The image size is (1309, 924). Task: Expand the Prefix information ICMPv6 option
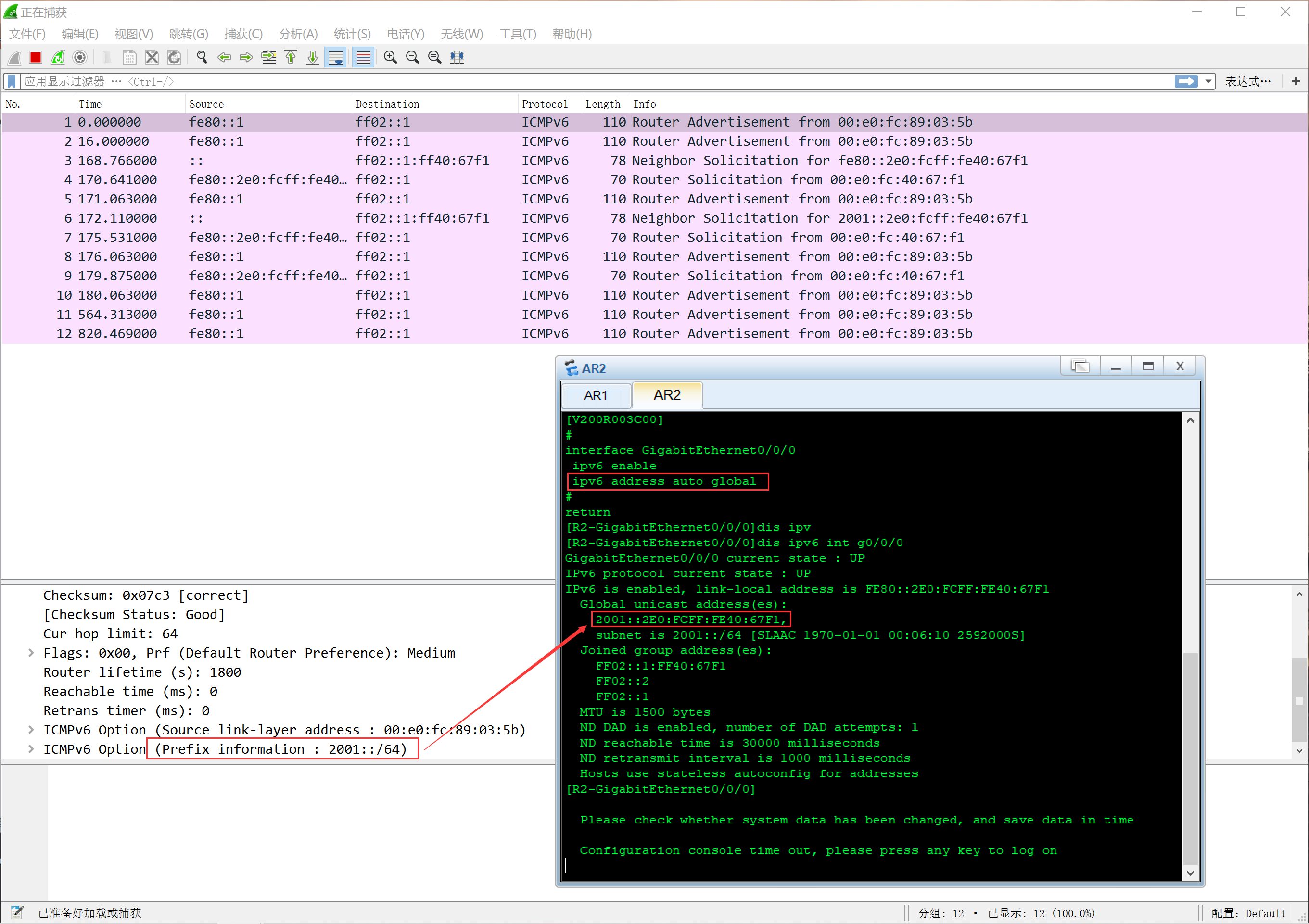point(31,749)
